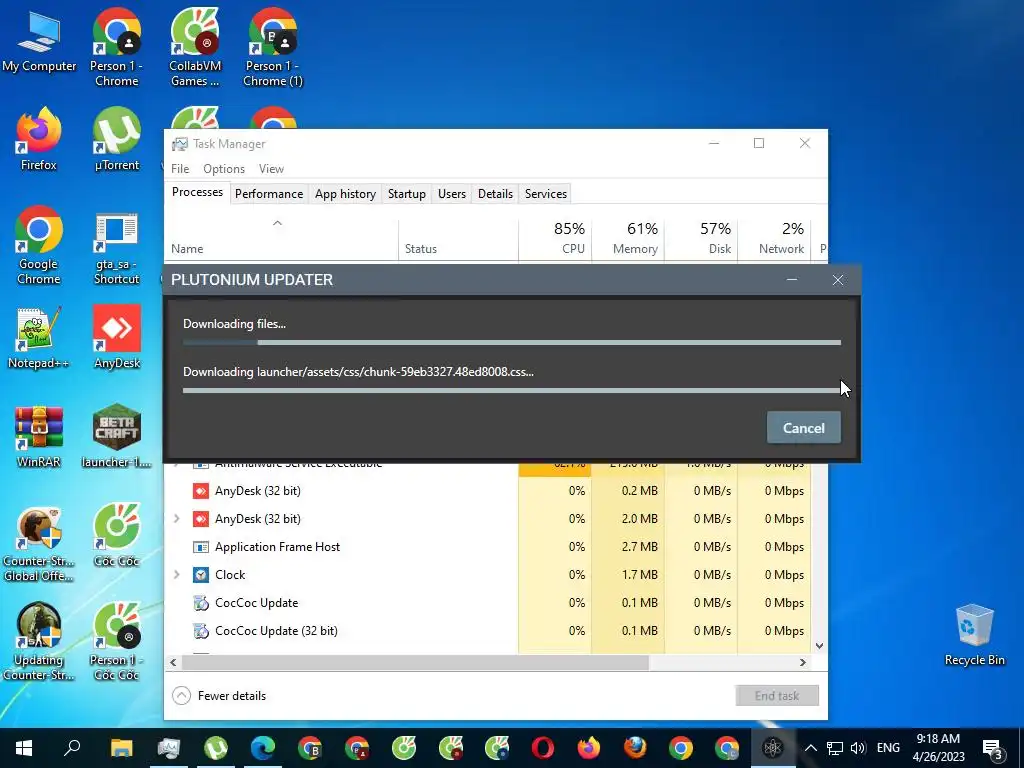Open the network status tray icon
The image size is (1024, 768).
point(835,748)
